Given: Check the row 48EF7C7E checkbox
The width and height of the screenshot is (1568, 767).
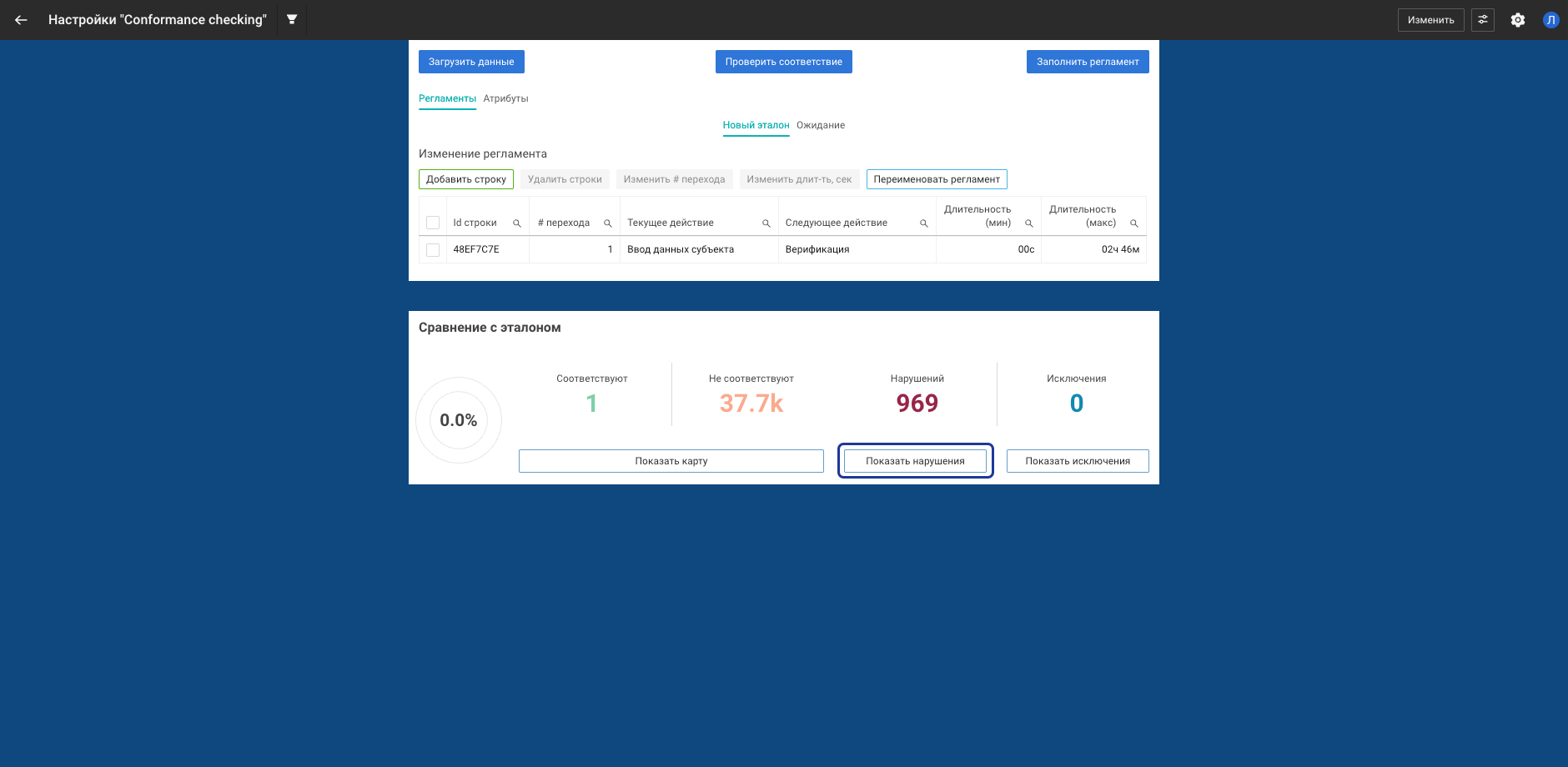Looking at the screenshot, I should click(x=433, y=250).
